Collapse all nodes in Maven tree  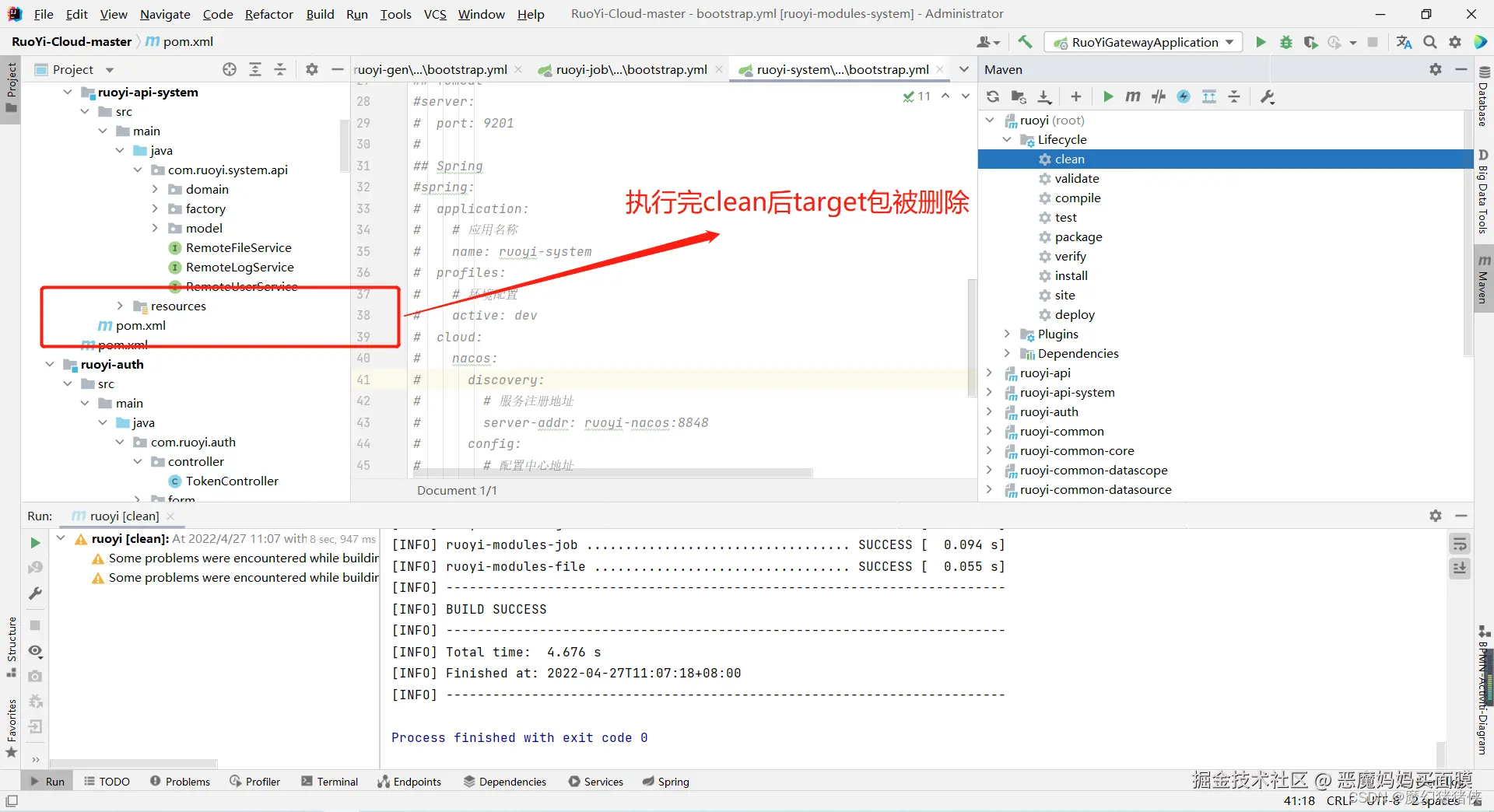tap(1234, 96)
